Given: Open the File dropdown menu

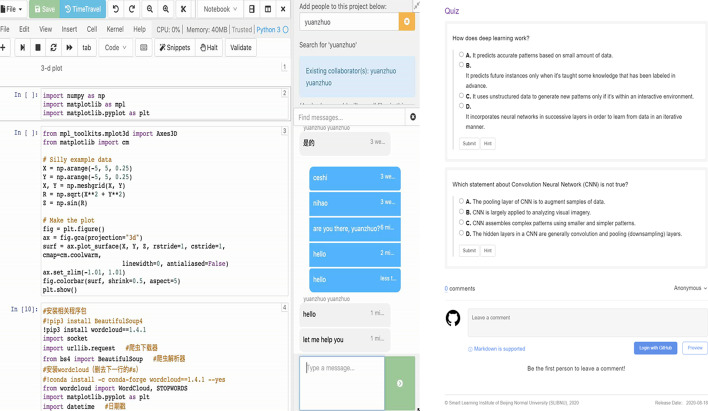Looking at the screenshot, I should click(x=14, y=9).
